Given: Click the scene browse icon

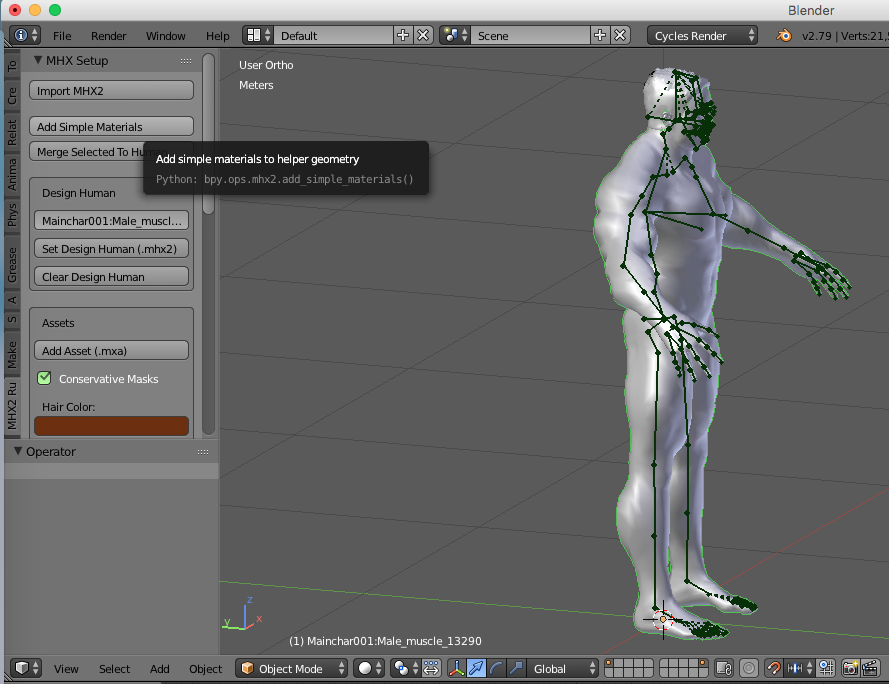Looking at the screenshot, I should pos(455,36).
